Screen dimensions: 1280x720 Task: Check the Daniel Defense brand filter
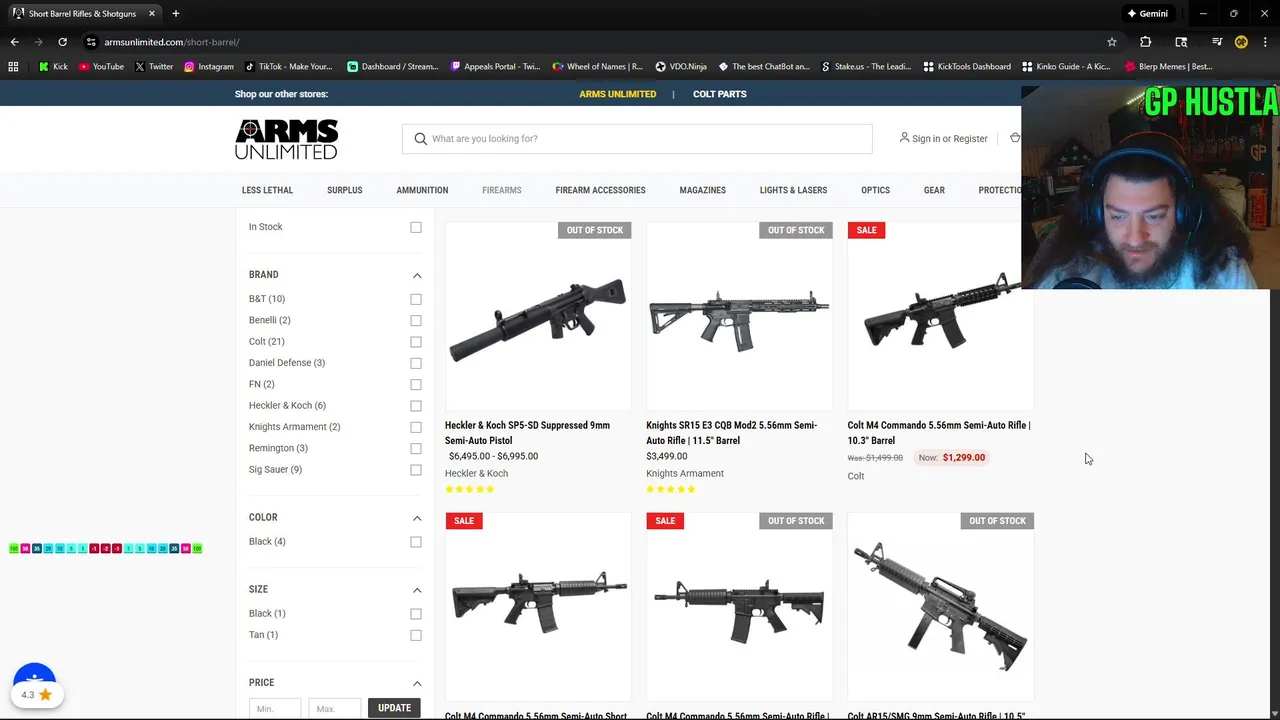416,363
